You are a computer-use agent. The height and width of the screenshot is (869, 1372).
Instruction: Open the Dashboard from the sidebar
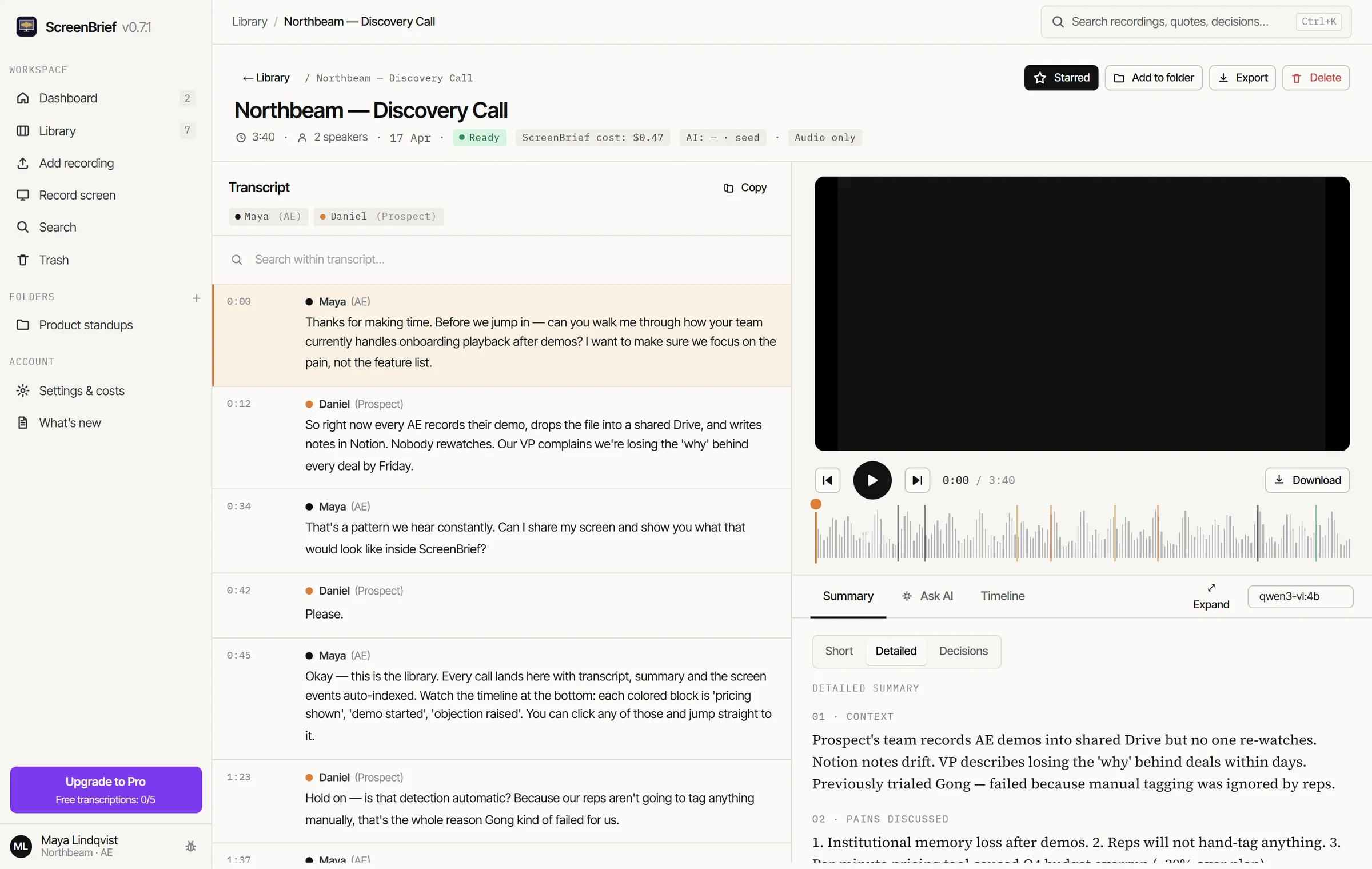pos(106,98)
